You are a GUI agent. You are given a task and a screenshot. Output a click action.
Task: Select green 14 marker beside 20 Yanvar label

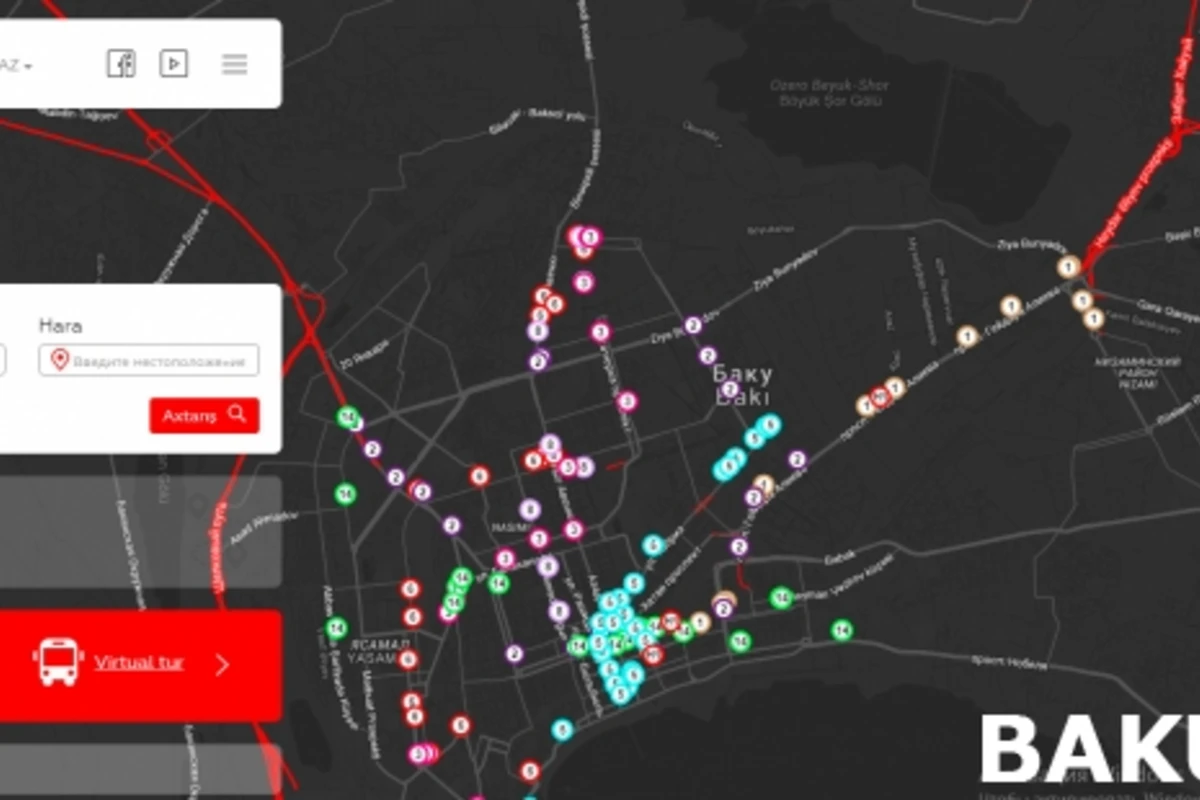click(x=347, y=417)
